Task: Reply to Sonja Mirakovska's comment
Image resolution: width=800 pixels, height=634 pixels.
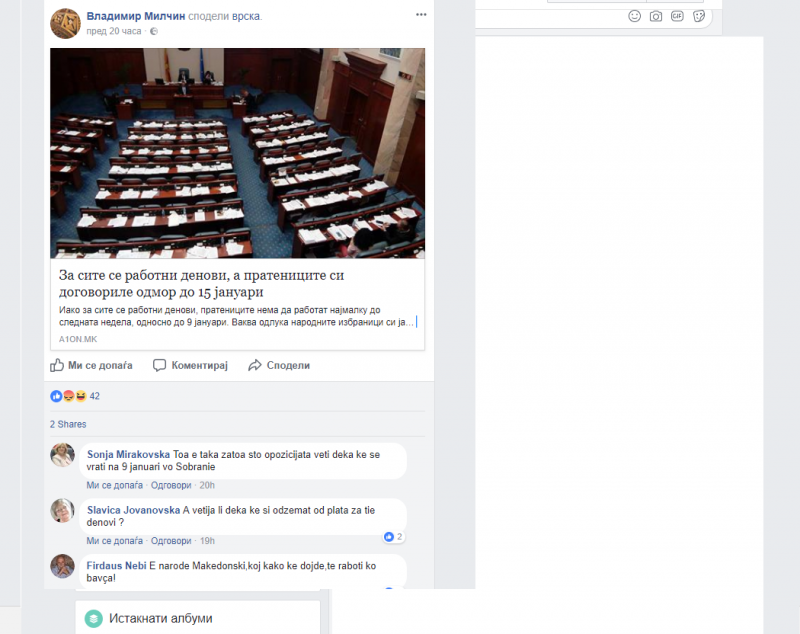Action: 171,485
